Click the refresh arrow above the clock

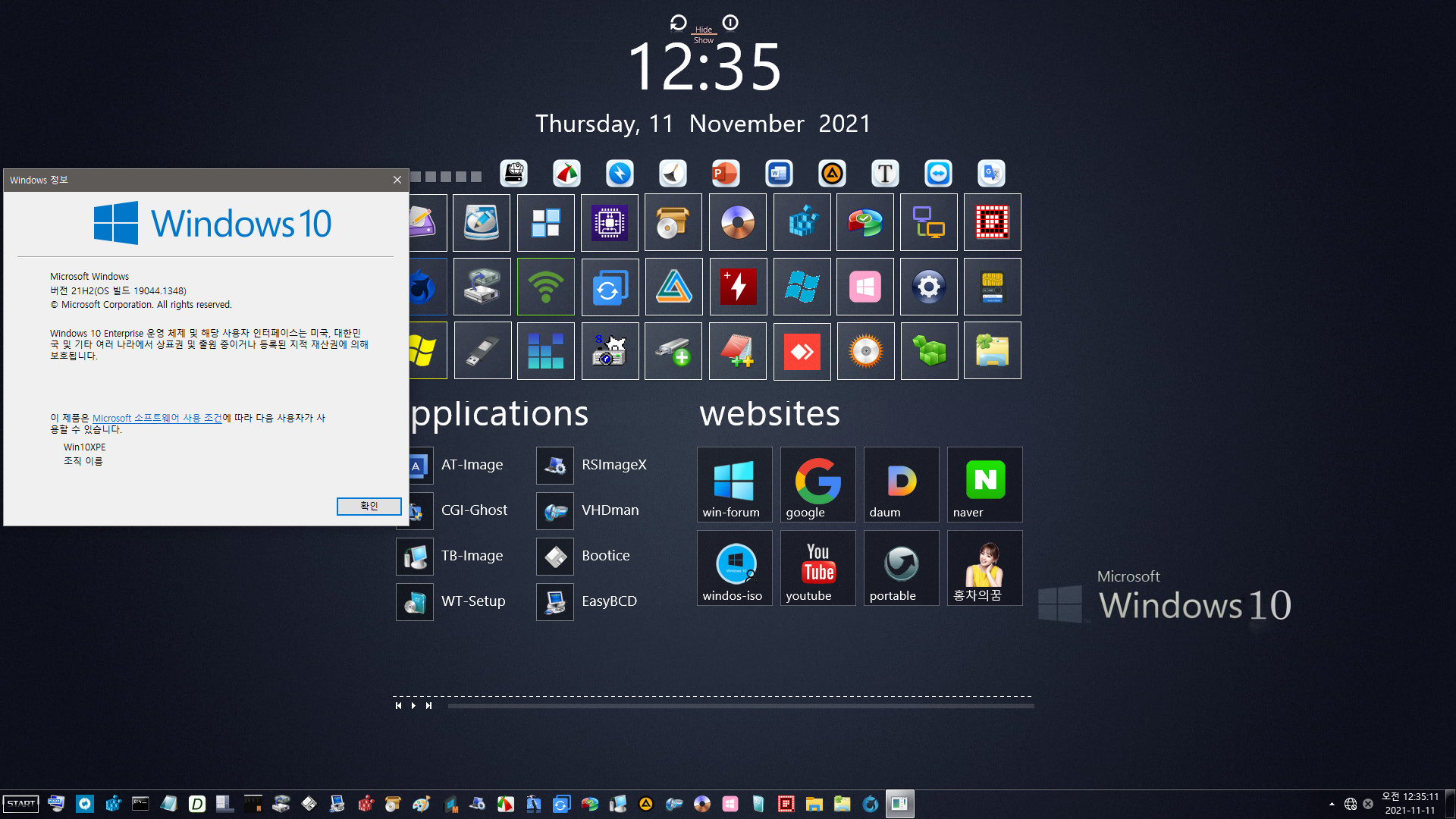(678, 23)
